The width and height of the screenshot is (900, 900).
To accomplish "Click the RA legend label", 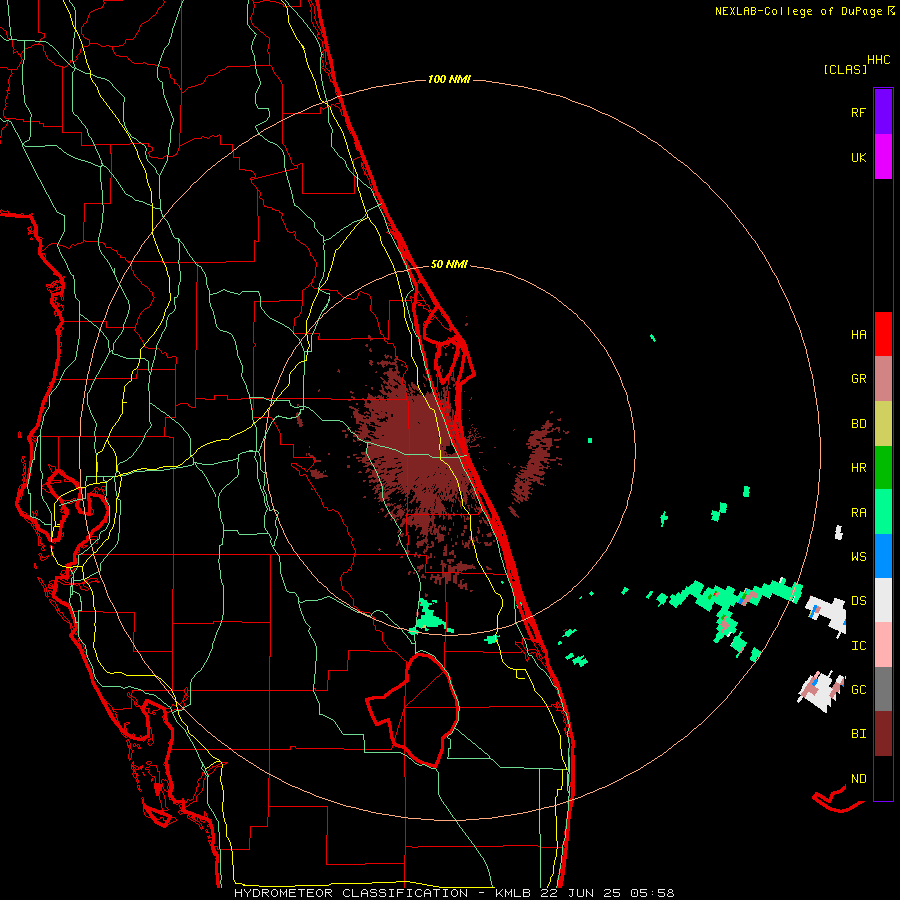I will pyautogui.click(x=858, y=512).
